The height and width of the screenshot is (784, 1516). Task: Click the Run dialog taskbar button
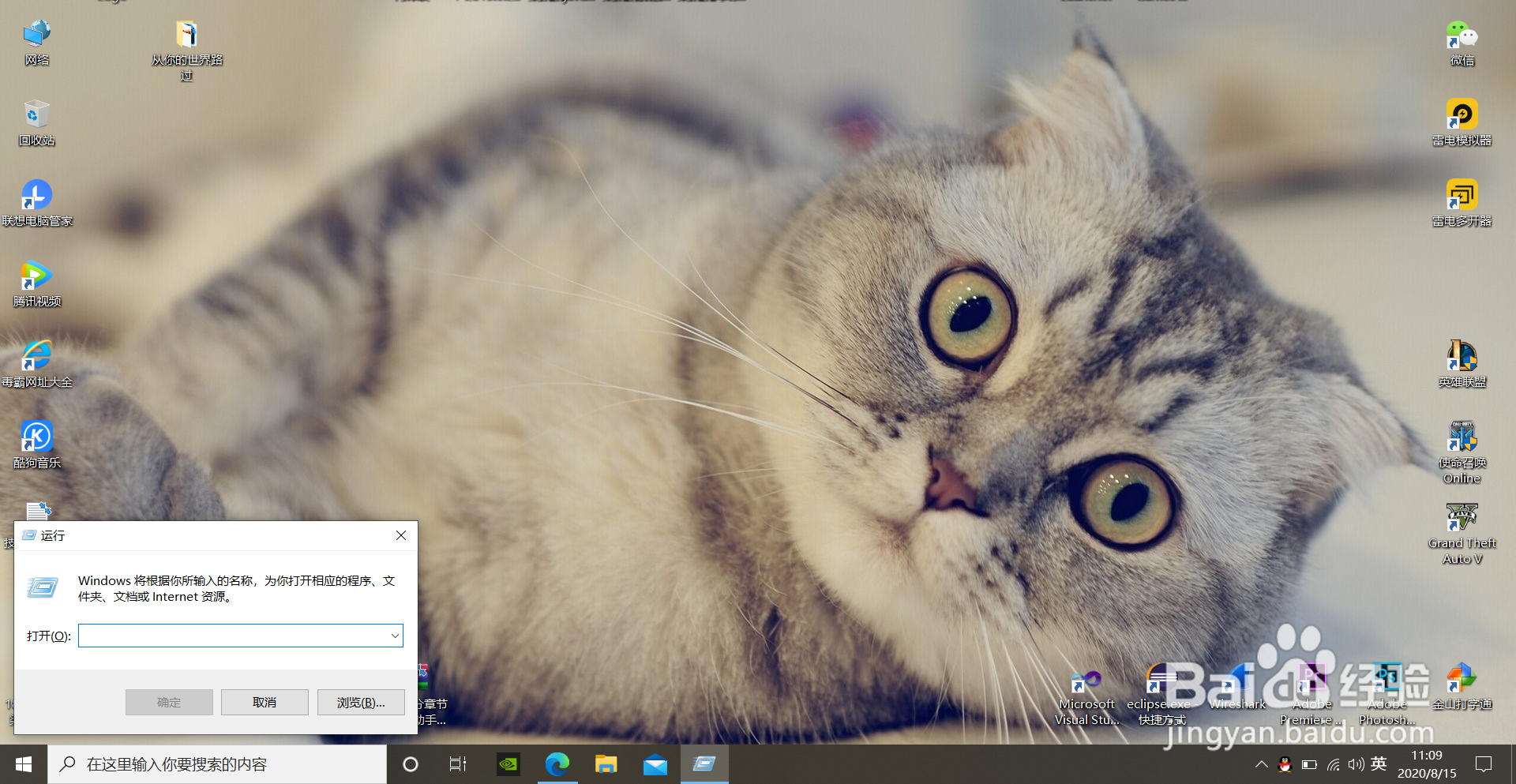[x=704, y=764]
